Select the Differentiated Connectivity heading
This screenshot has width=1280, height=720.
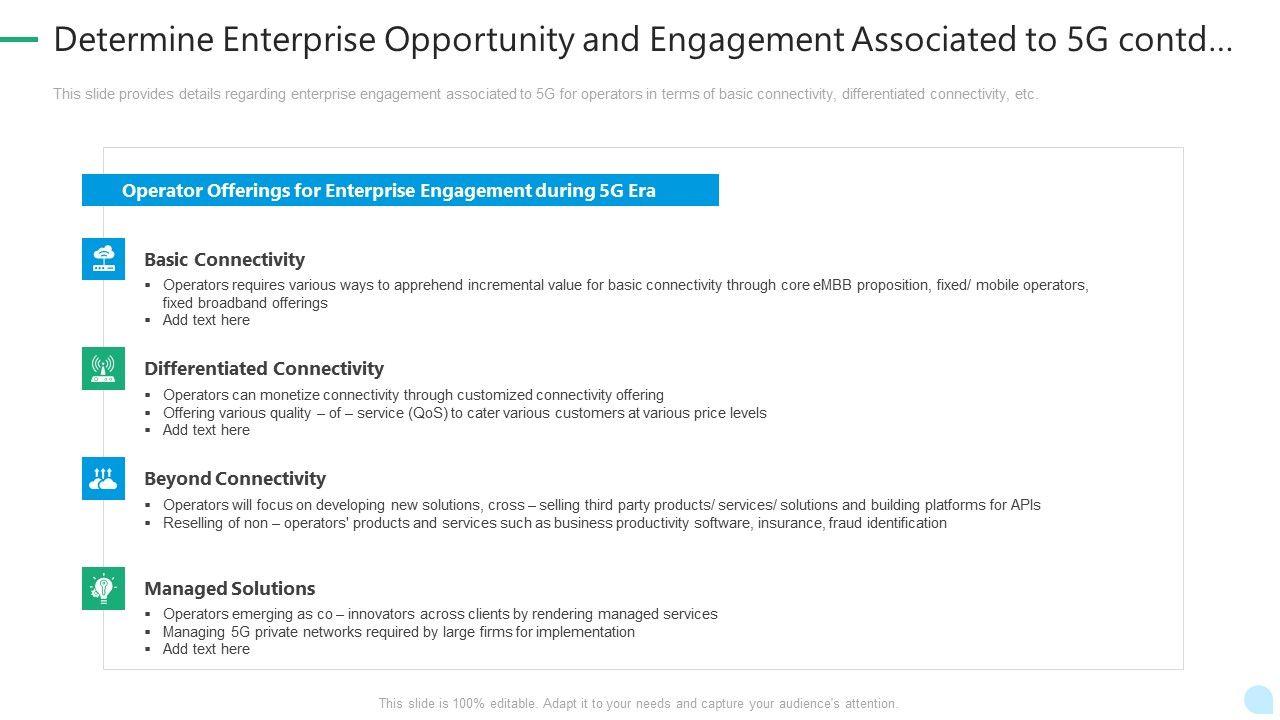pyautogui.click(x=264, y=368)
